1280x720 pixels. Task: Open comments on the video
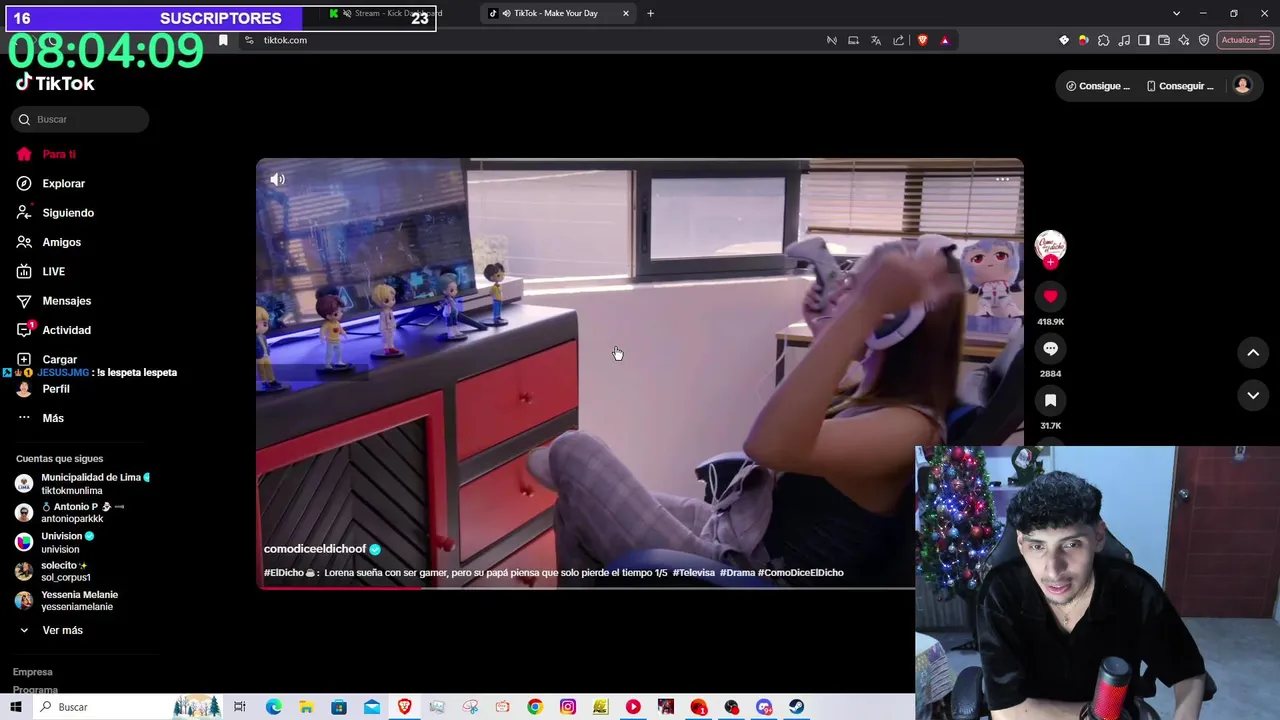(x=1050, y=348)
